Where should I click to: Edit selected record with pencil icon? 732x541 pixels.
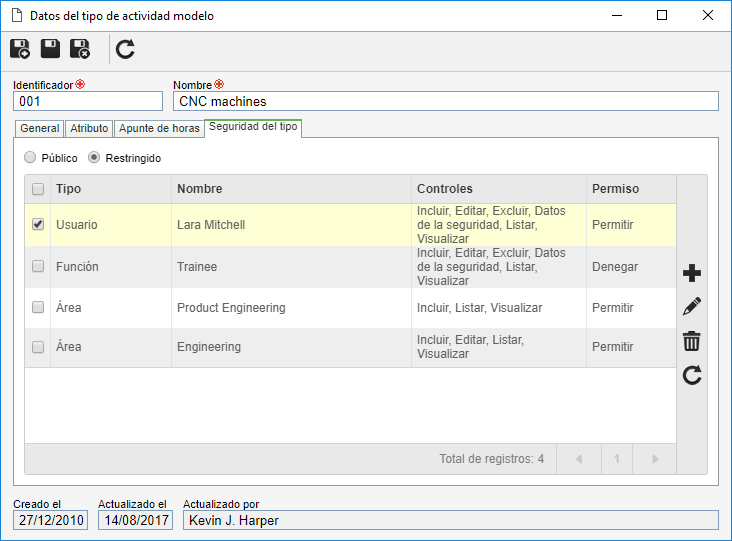[691, 307]
